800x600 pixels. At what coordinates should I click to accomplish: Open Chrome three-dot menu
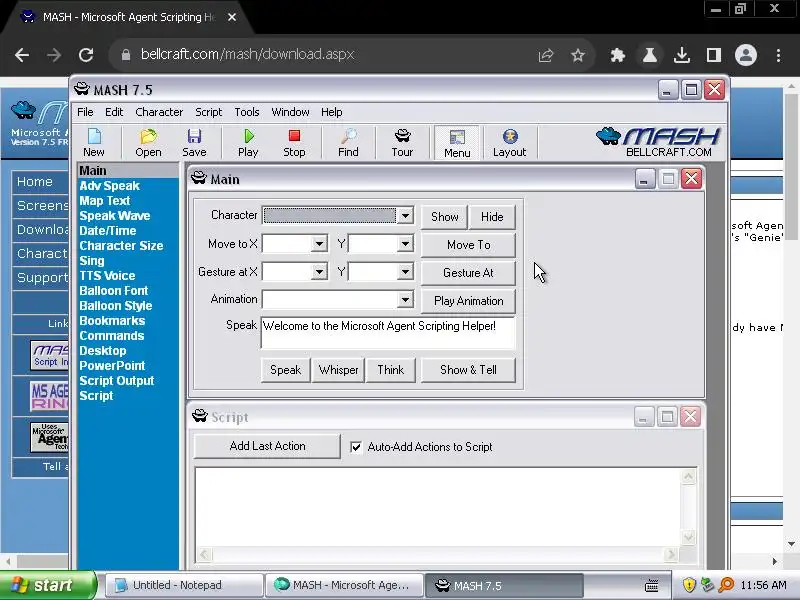[x=778, y=55]
